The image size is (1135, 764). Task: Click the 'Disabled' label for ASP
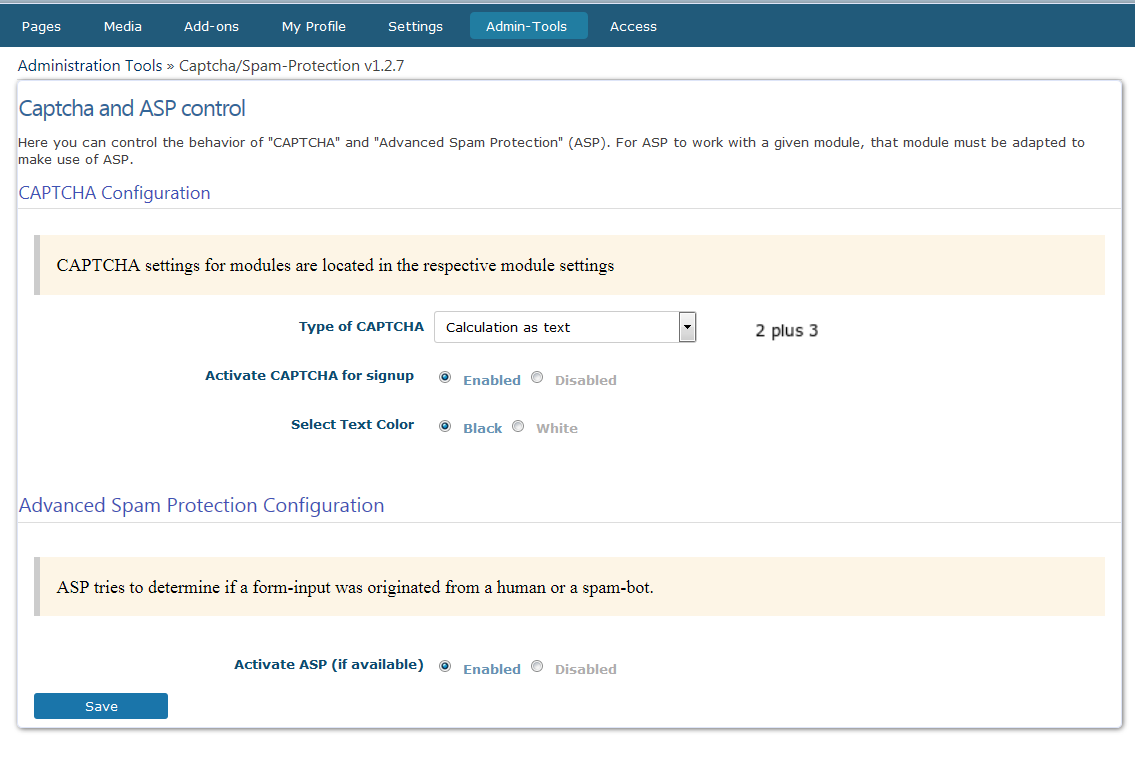586,669
